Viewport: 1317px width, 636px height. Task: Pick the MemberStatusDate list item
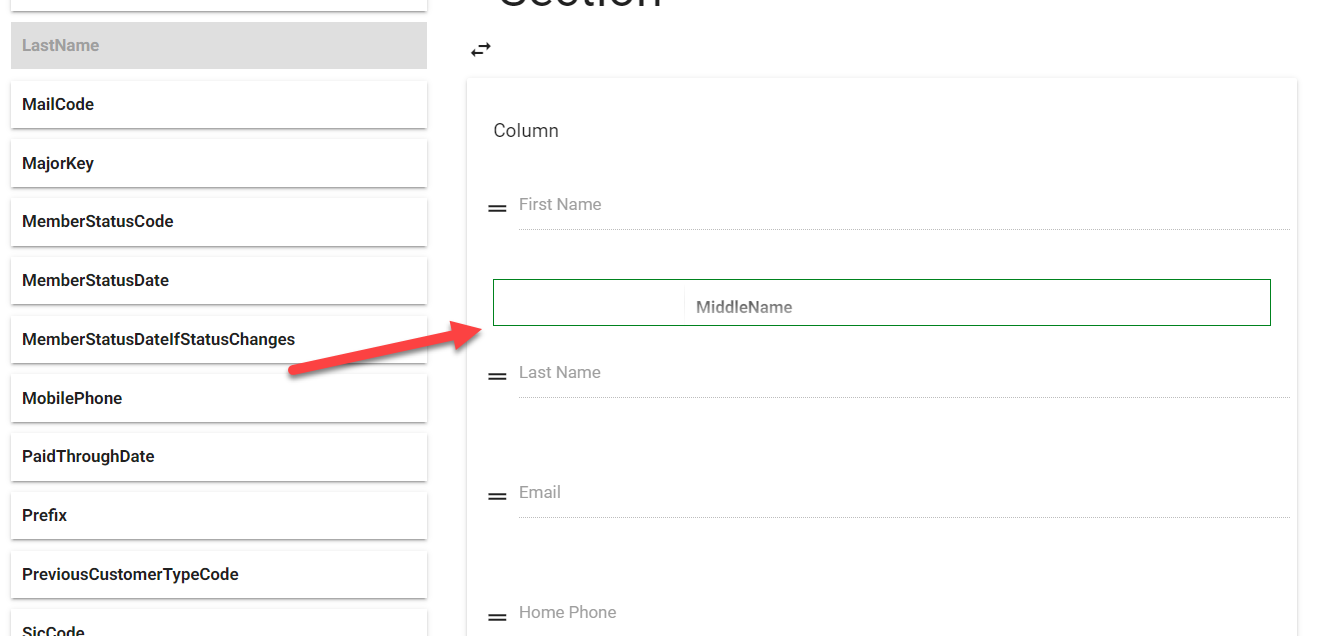point(218,281)
